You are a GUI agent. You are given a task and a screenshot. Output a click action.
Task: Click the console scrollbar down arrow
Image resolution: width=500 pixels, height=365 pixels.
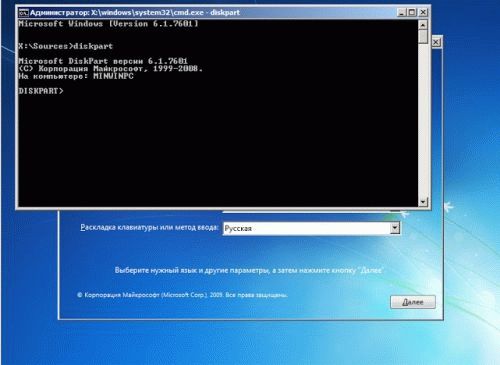[423, 202]
